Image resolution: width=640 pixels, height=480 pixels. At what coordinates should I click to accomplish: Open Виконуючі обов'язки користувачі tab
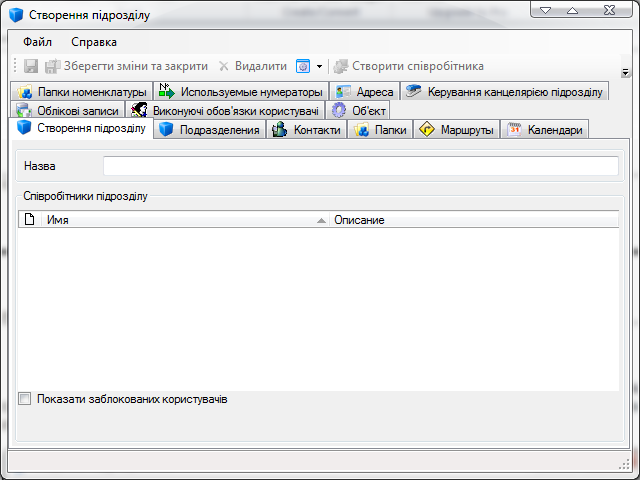pos(225,111)
